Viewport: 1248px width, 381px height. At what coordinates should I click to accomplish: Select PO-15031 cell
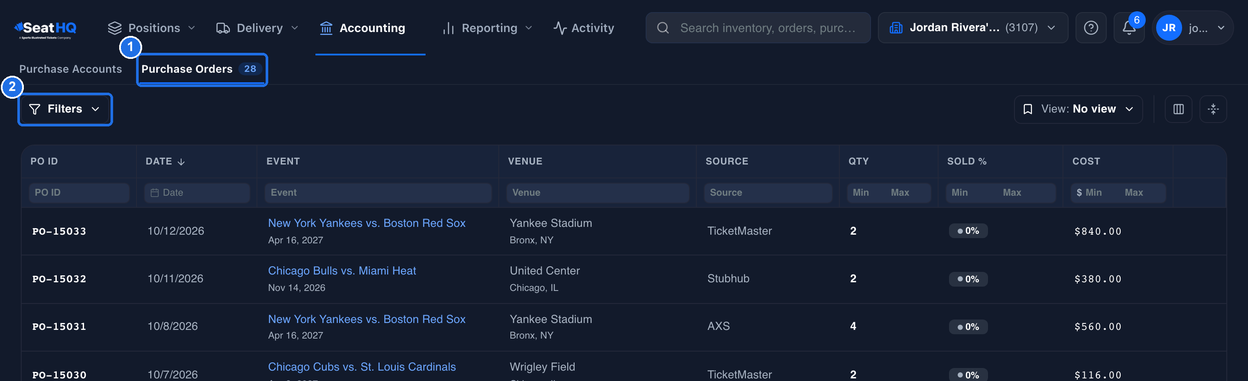pyautogui.click(x=59, y=327)
